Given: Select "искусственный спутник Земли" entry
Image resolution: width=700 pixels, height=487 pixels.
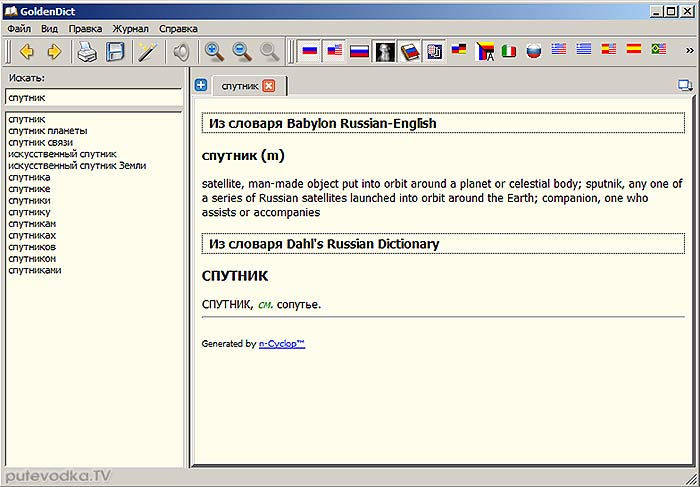Looking at the screenshot, I should point(77,166).
